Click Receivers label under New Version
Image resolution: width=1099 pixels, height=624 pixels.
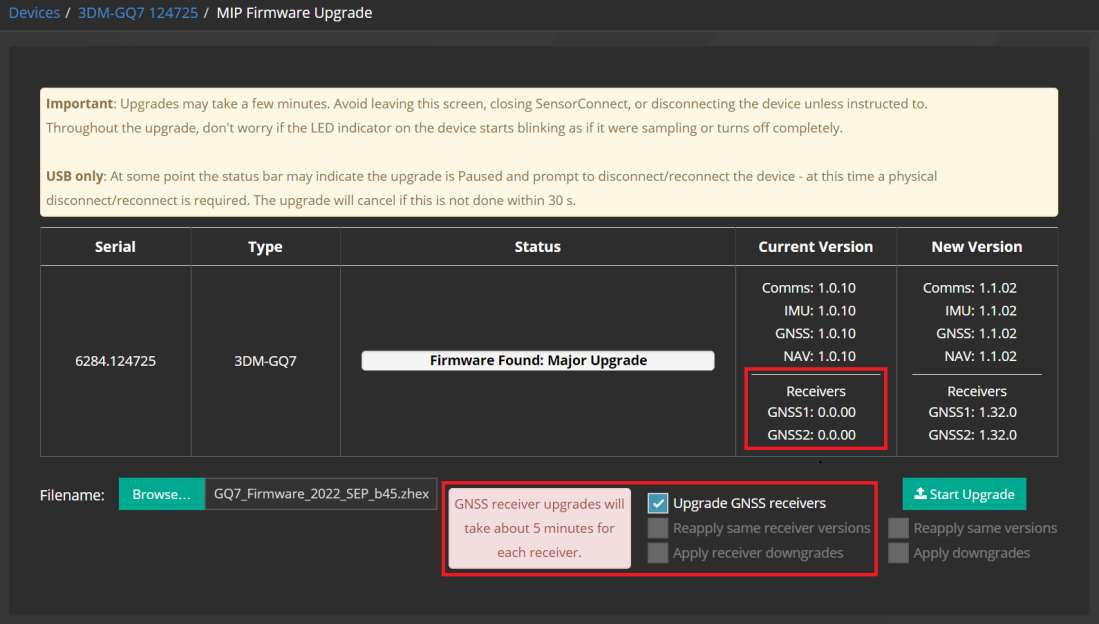click(977, 391)
